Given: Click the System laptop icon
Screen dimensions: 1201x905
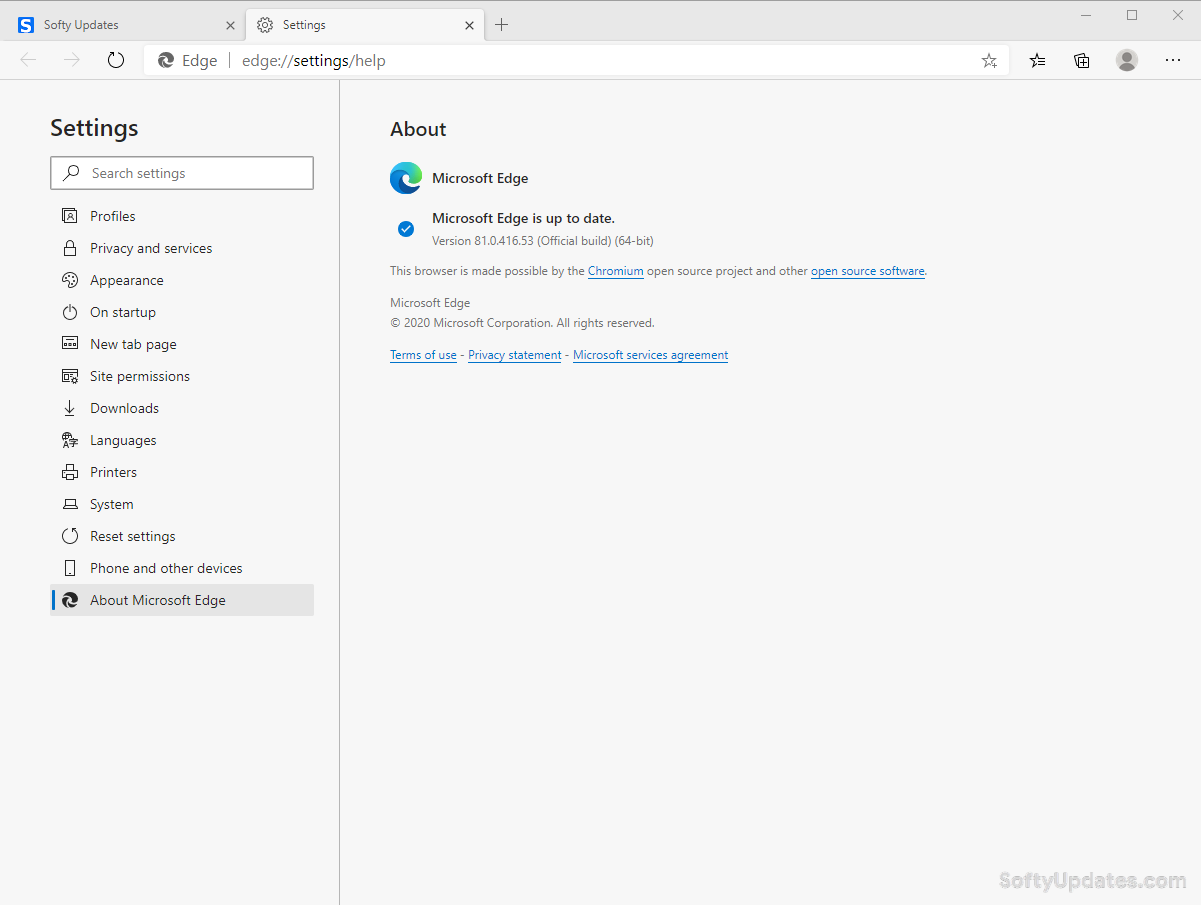Looking at the screenshot, I should pyautogui.click(x=70, y=504).
